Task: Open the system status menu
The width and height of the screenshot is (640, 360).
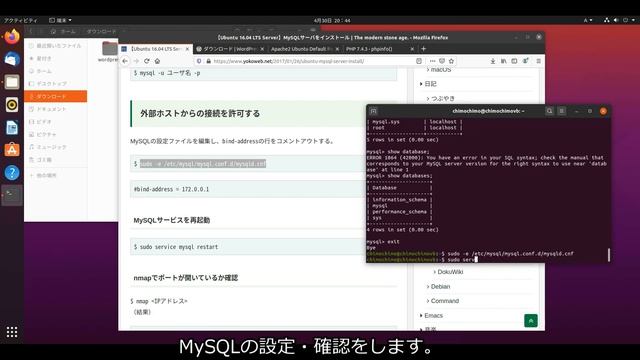Action: click(x=620, y=20)
